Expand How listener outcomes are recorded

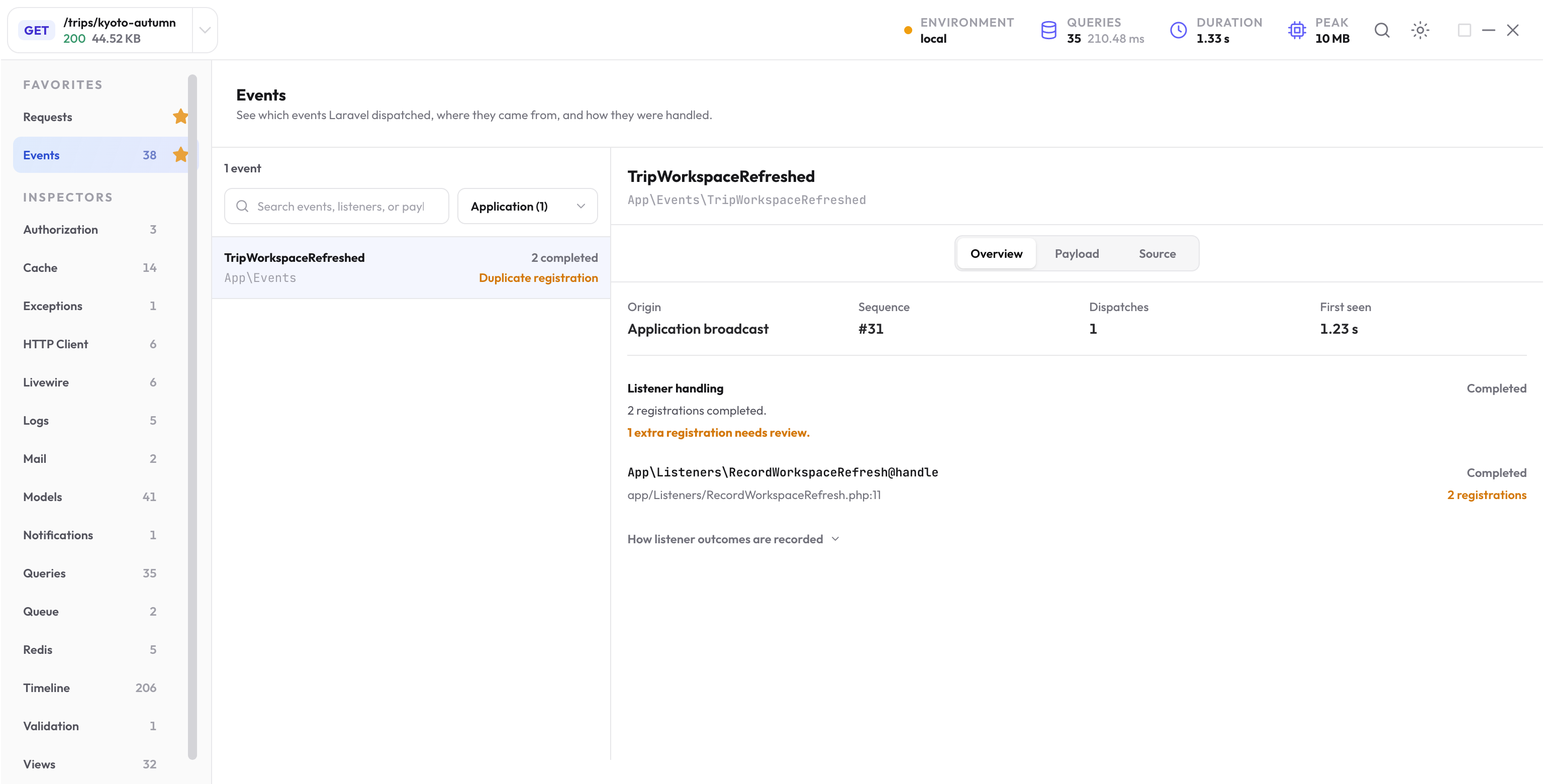733,539
